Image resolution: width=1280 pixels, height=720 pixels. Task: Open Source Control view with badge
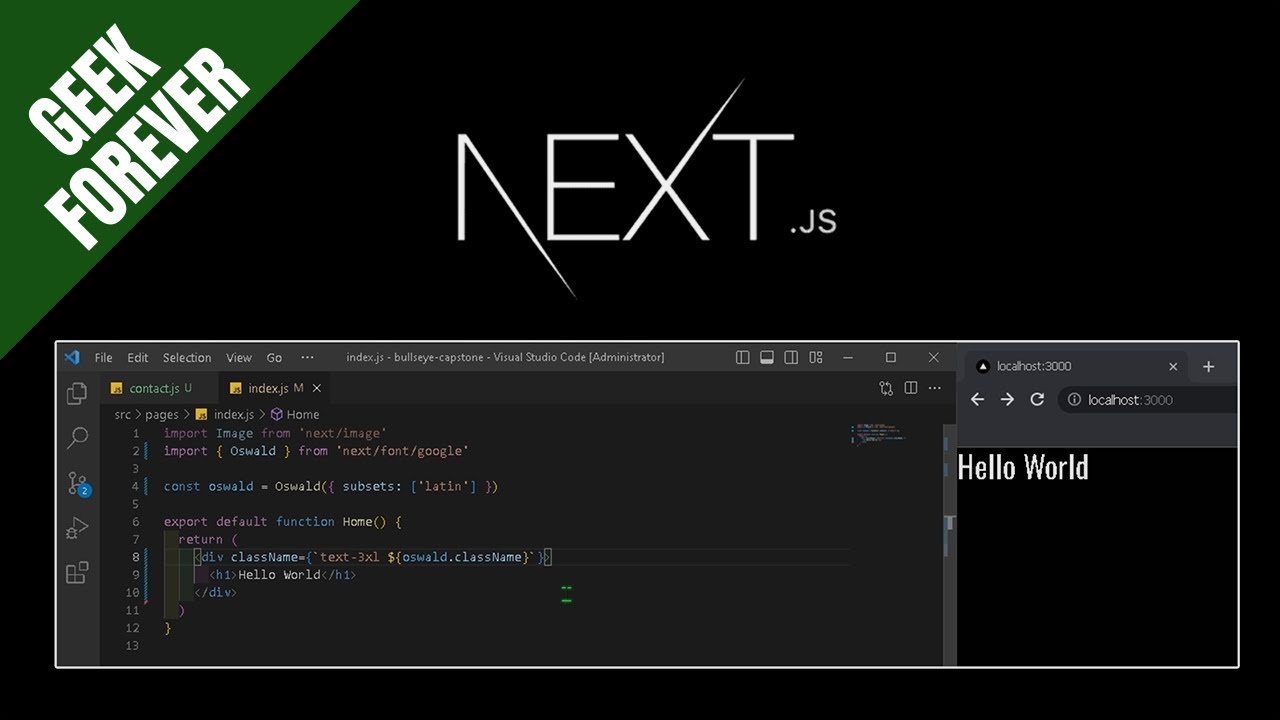[78, 484]
